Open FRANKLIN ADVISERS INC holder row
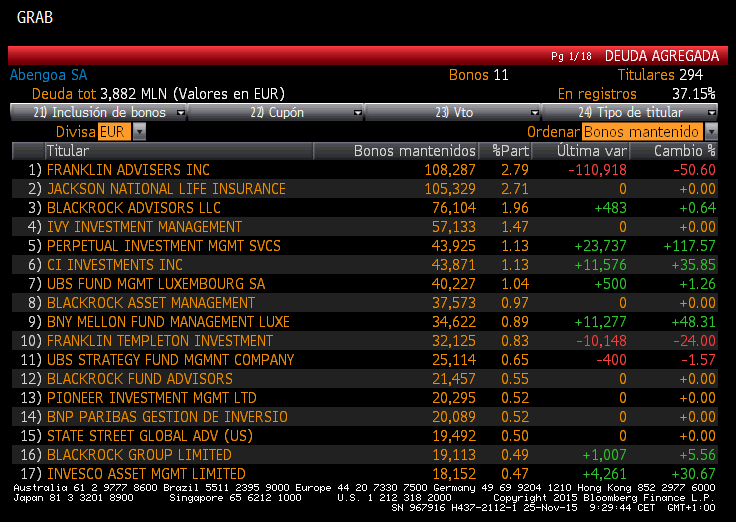736x522 pixels. click(365, 169)
